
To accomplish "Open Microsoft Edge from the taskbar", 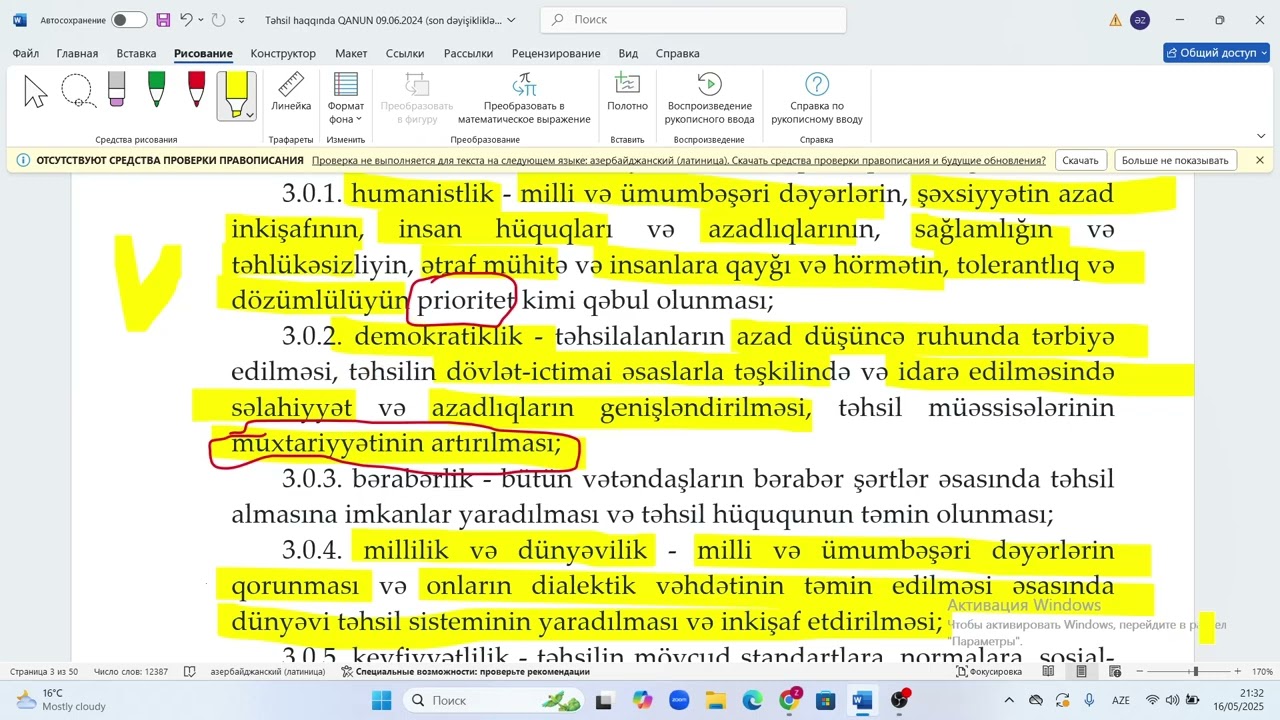I will click(x=752, y=701).
